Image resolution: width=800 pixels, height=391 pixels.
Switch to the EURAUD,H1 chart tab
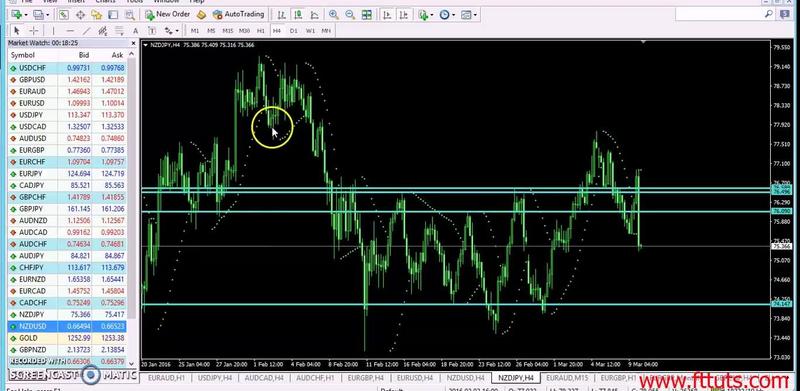pyautogui.click(x=165, y=377)
